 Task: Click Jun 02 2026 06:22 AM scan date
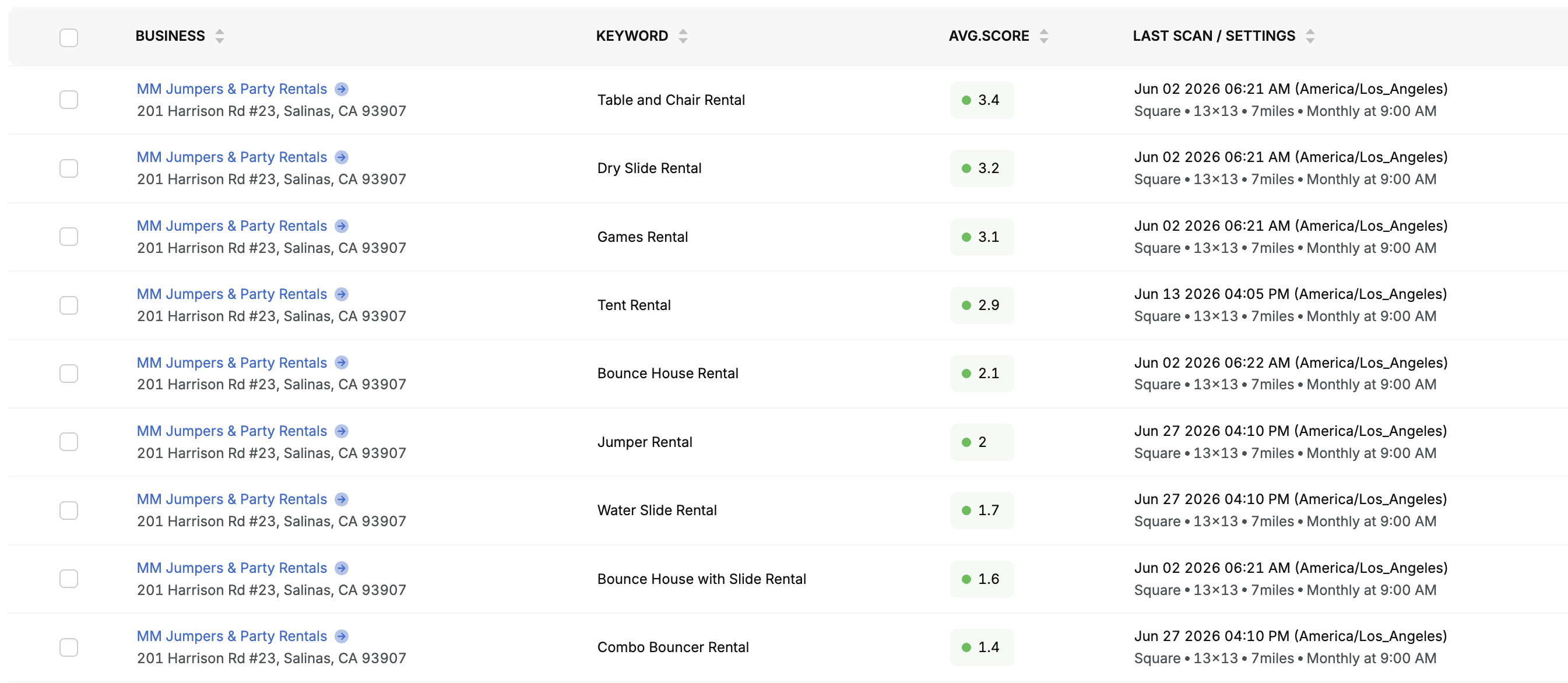tap(1290, 363)
